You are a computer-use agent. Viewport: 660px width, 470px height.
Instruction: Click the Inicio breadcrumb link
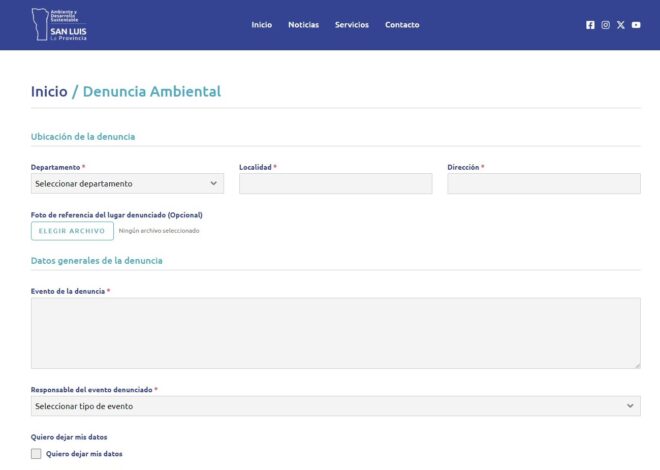click(x=49, y=91)
